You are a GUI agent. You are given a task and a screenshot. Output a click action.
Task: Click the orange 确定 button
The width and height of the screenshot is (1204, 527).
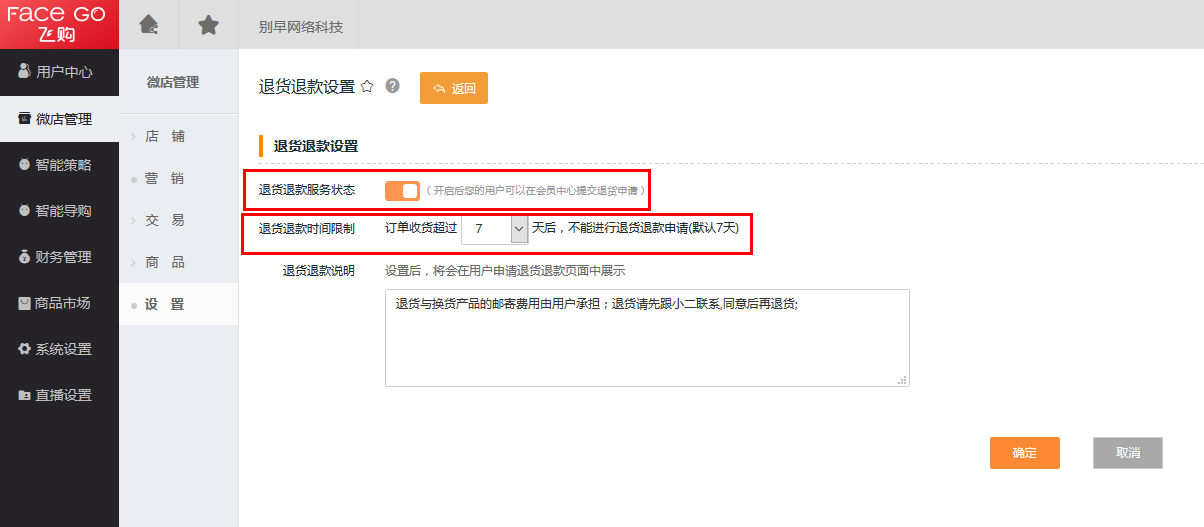pyautogui.click(x=1024, y=453)
